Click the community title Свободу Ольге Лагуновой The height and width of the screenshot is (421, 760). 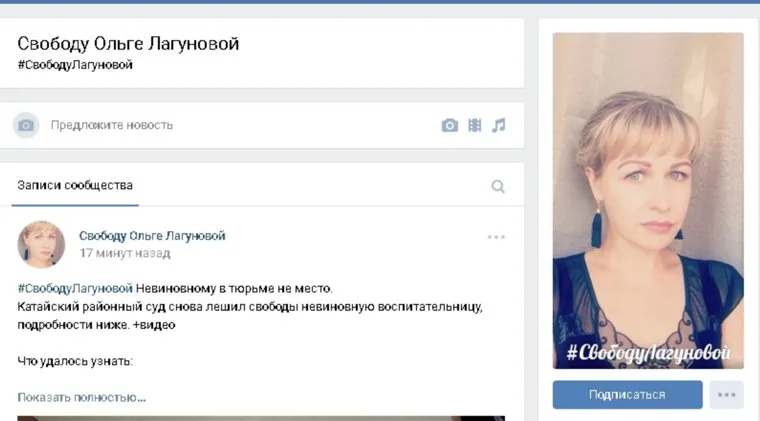pos(128,44)
